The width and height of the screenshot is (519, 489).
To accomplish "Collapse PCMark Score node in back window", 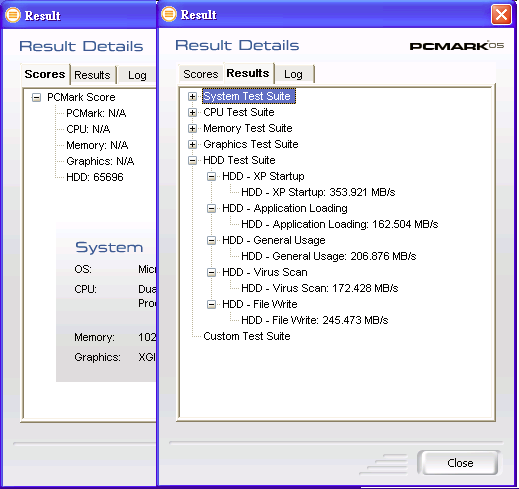I will (36, 97).
